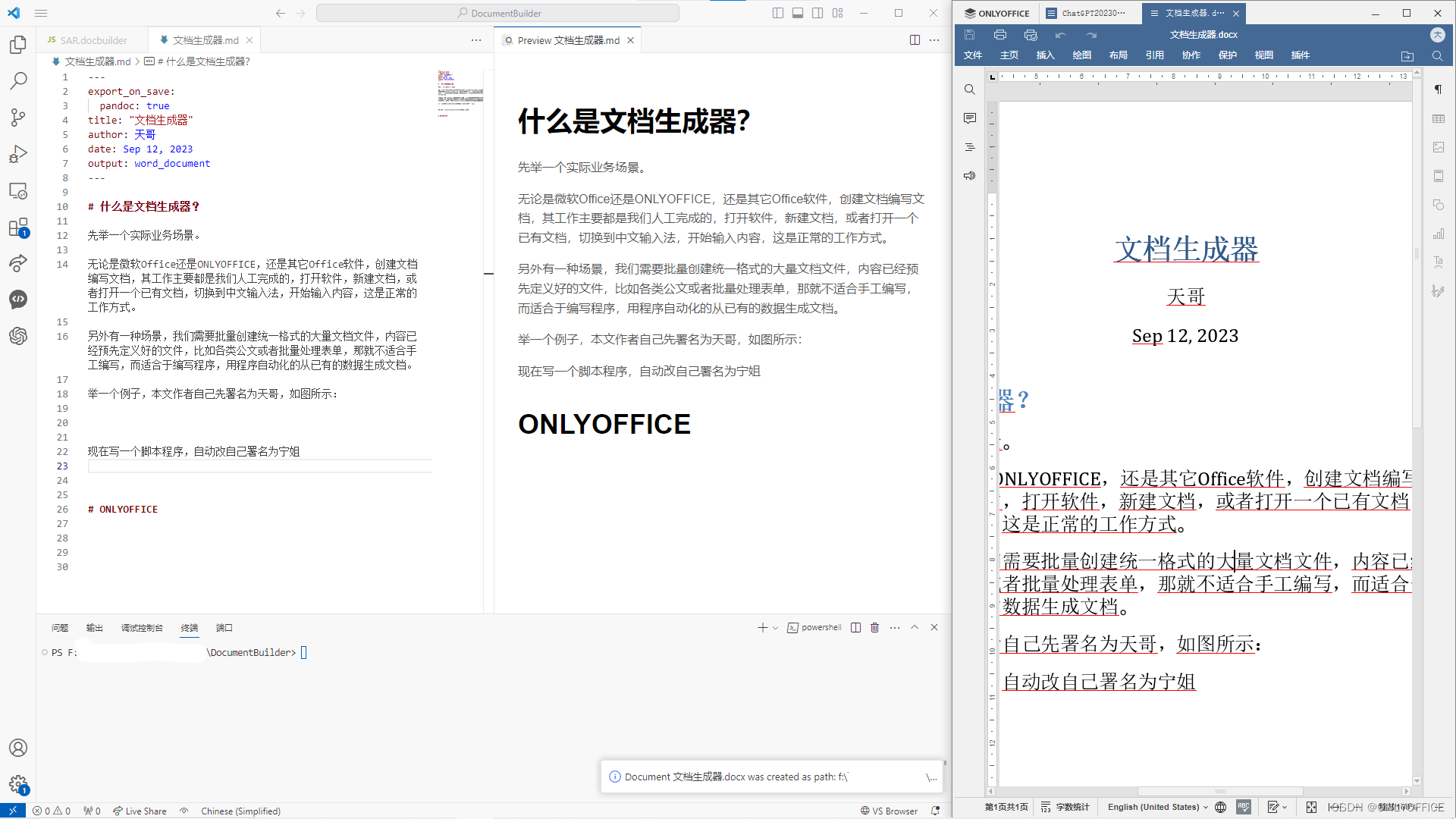Click the editor minimap preview
The image size is (1456, 819).
(460, 93)
